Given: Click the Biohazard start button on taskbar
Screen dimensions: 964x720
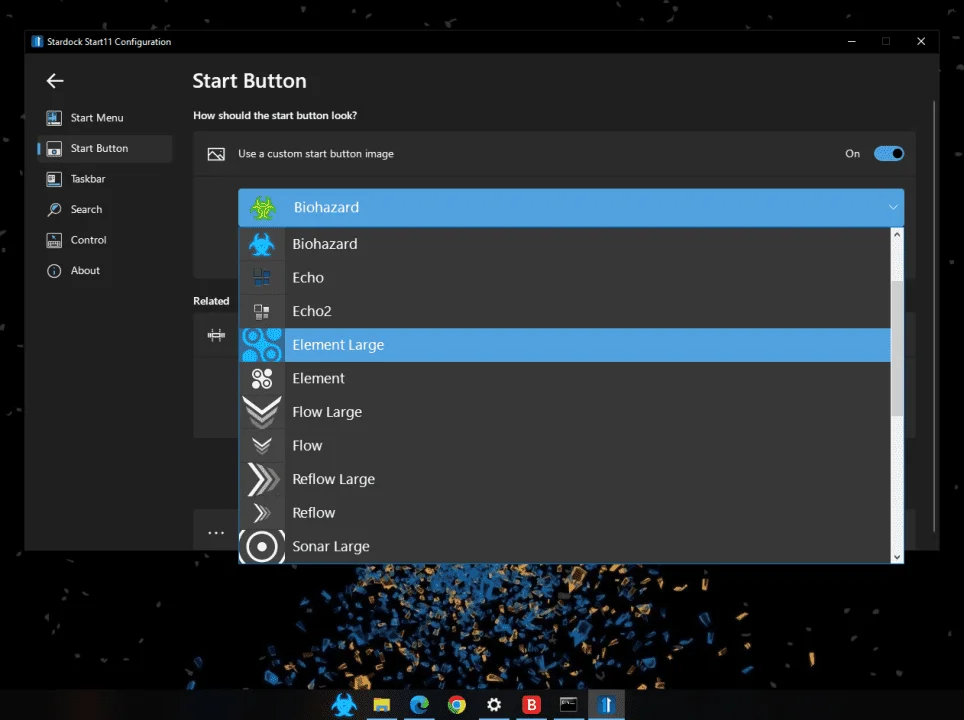Looking at the screenshot, I should click(x=344, y=705).
